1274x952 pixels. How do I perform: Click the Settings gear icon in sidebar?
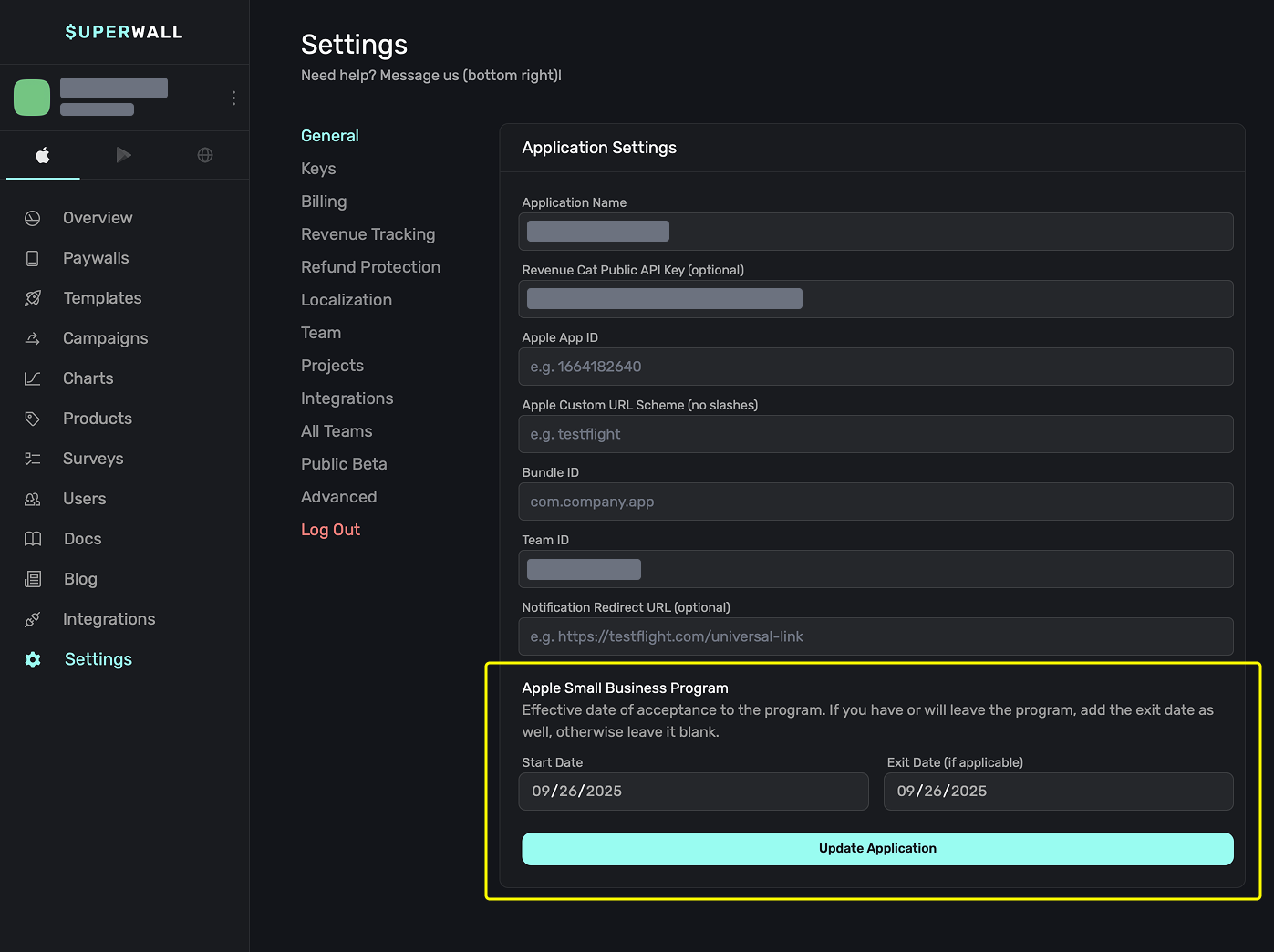(33, 659)
